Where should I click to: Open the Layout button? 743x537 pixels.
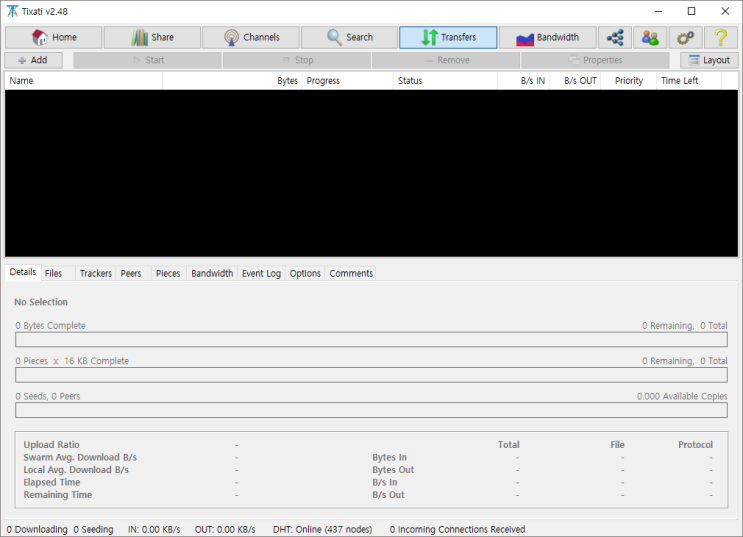709,60
